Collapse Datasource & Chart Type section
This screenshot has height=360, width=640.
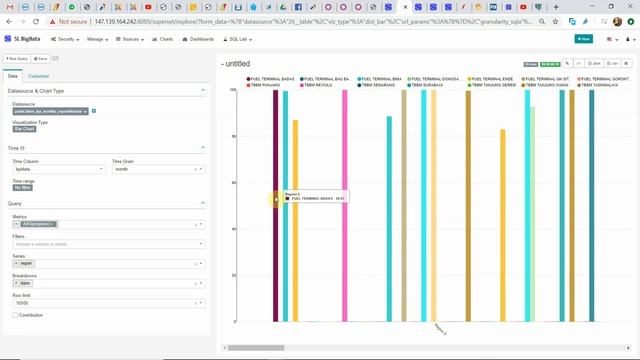click(203, 90)
